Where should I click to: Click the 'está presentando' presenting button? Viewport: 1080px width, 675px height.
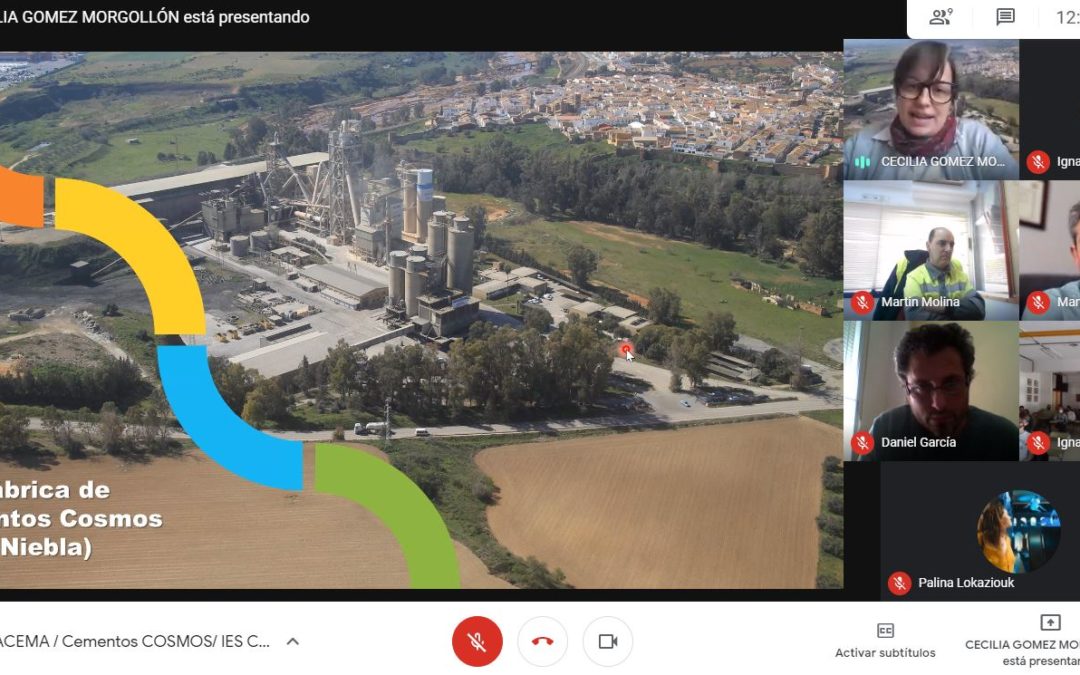[x=1022, y=641]
